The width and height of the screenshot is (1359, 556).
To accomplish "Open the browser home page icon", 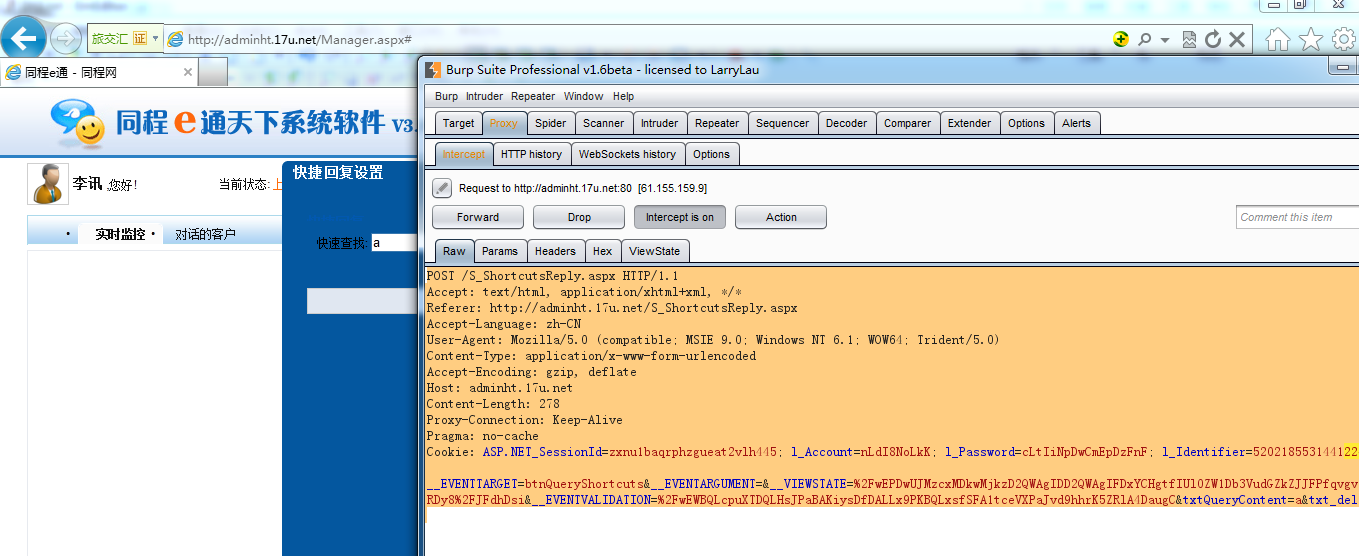I will 1277,39.
